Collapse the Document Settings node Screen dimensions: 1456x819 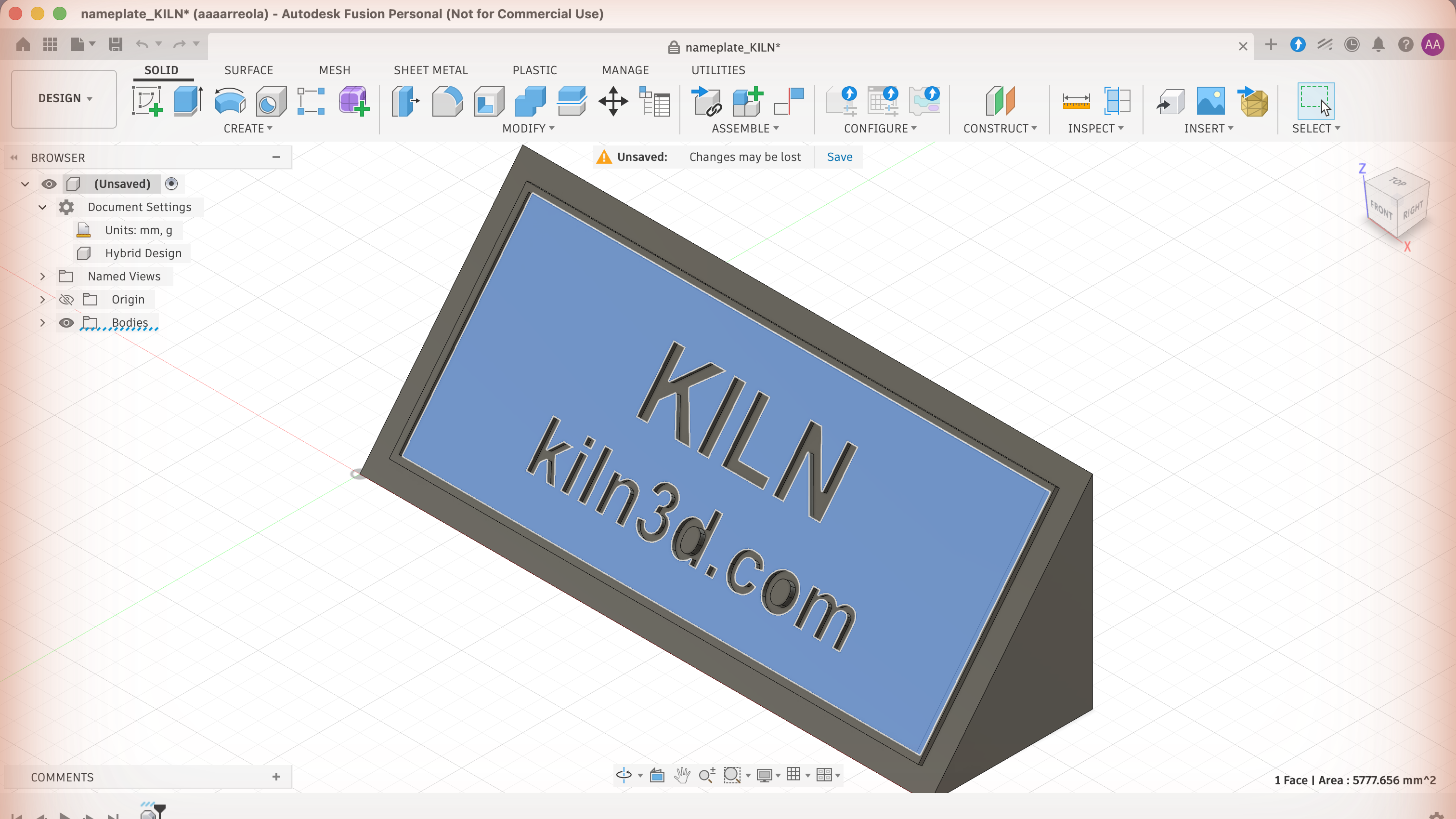pyautogui.click(x=42, y=207)
